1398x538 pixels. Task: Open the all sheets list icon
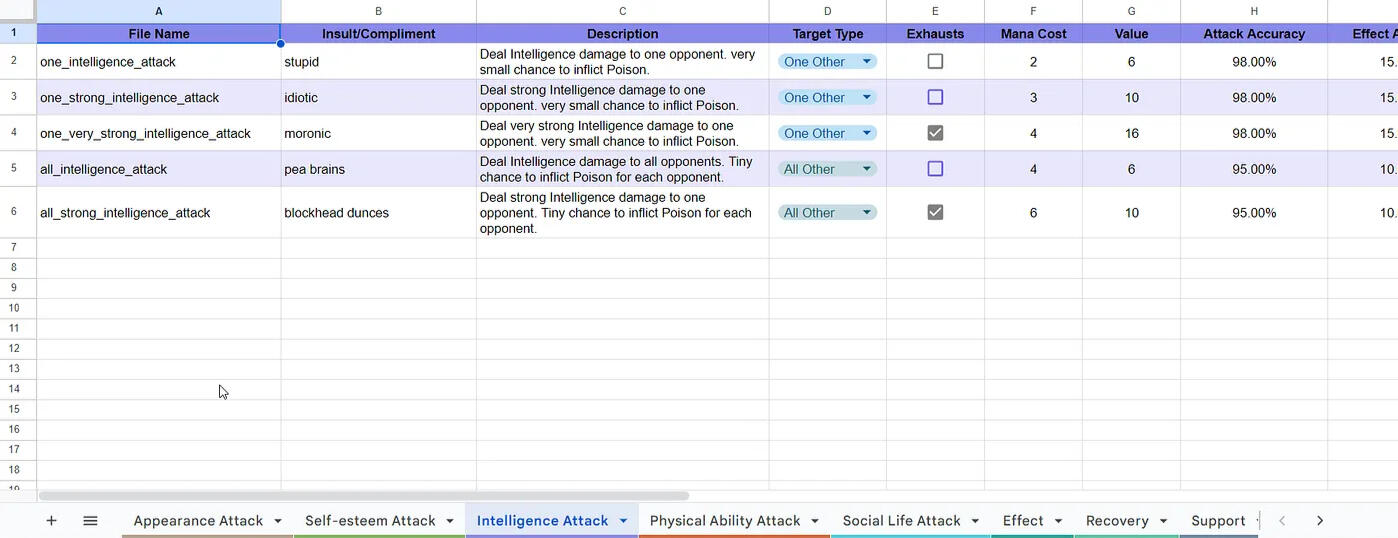(x=90, y=521)
